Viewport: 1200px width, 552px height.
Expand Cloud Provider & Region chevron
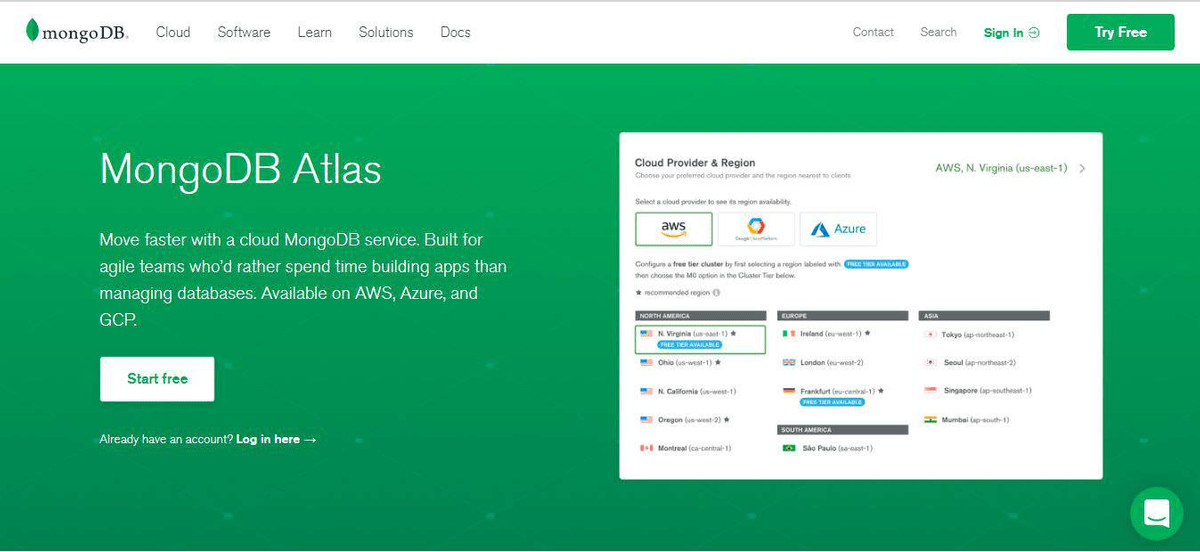(1083, 168)
